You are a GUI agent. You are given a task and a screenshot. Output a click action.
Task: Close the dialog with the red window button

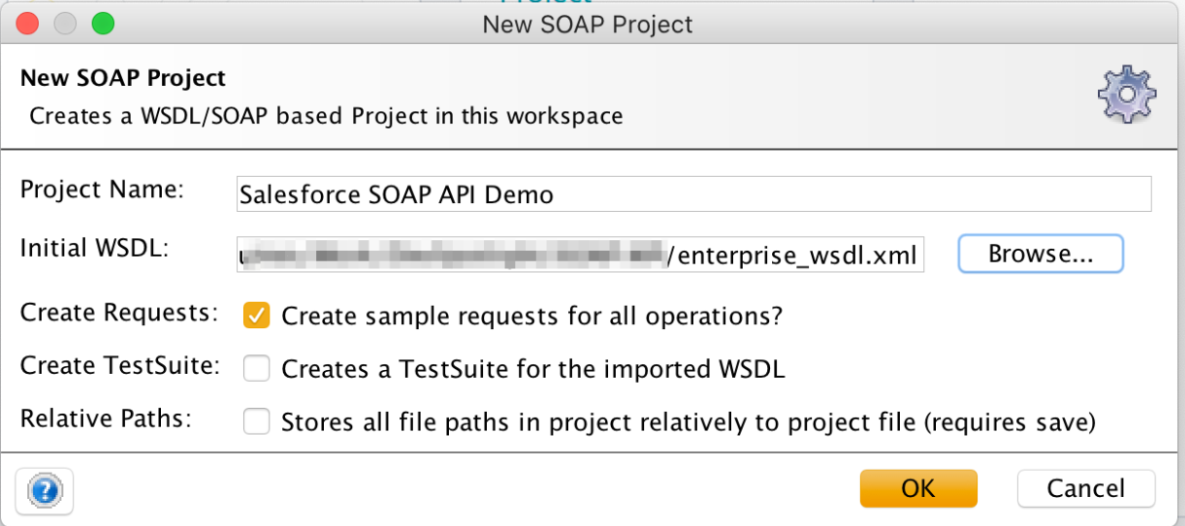point(27,22)
